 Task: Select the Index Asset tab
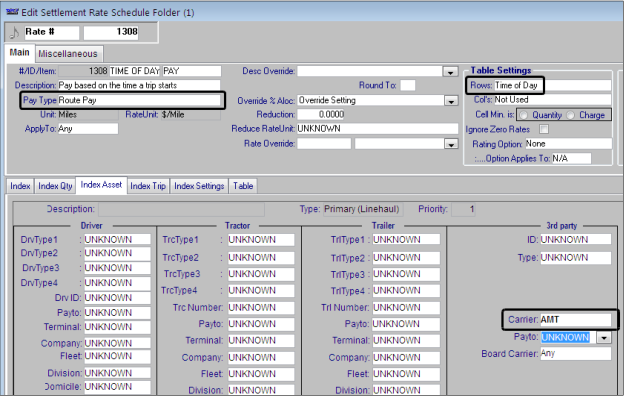(x=101, y=185)
